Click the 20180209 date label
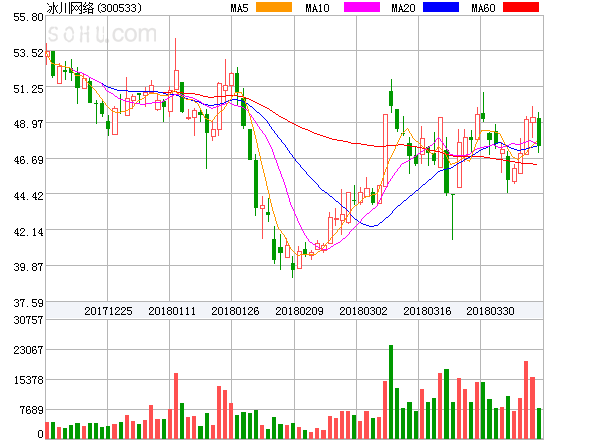This screenshot has width=600, height=440. point(299,311)
